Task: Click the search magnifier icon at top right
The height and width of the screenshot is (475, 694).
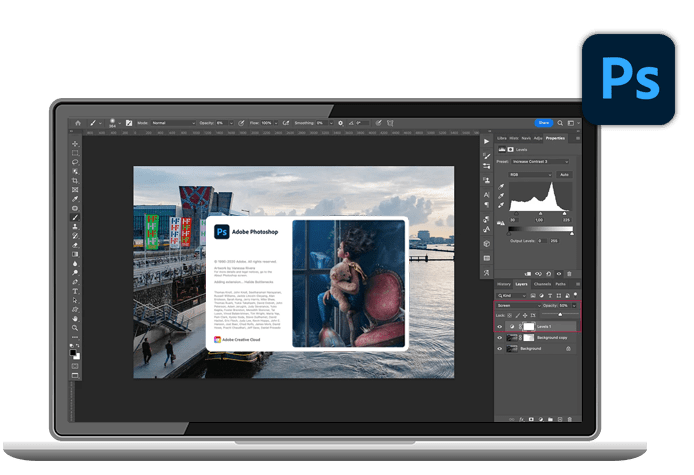Action: [x=560, y=123]
